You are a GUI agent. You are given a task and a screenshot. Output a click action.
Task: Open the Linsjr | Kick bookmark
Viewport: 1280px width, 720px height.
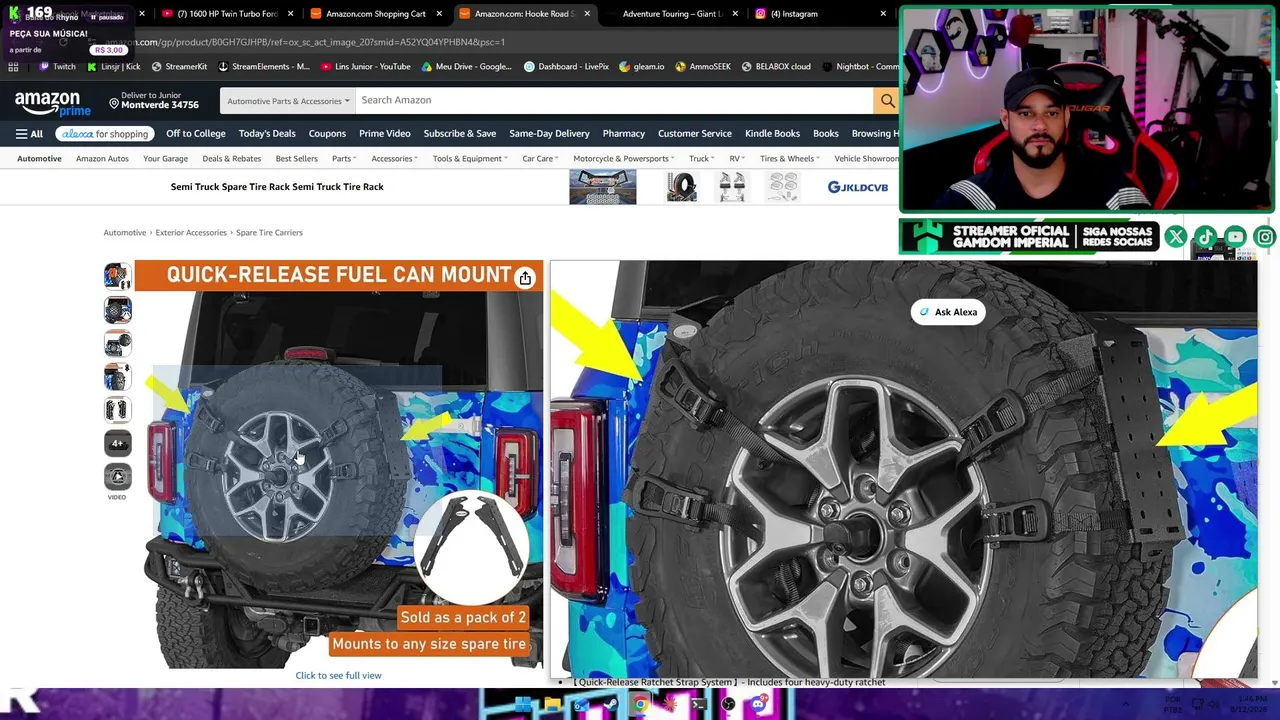(x=114, y=67)
